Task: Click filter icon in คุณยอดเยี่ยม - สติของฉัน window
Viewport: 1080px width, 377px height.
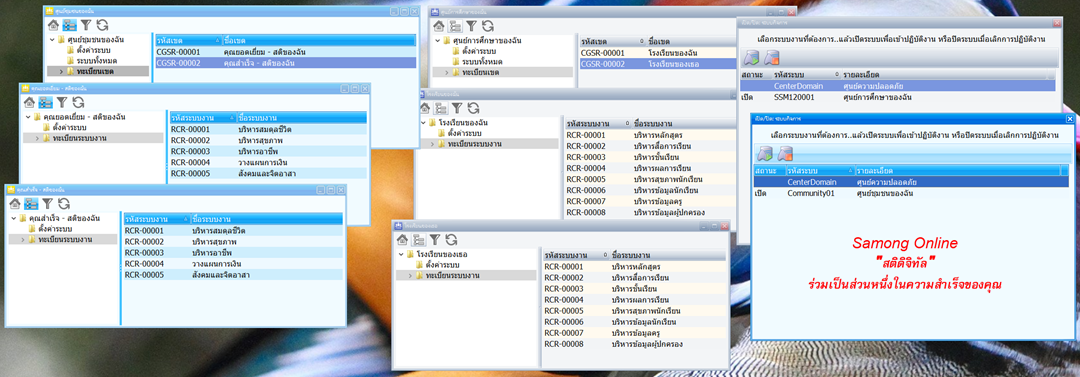Action: tap(62, 102)
